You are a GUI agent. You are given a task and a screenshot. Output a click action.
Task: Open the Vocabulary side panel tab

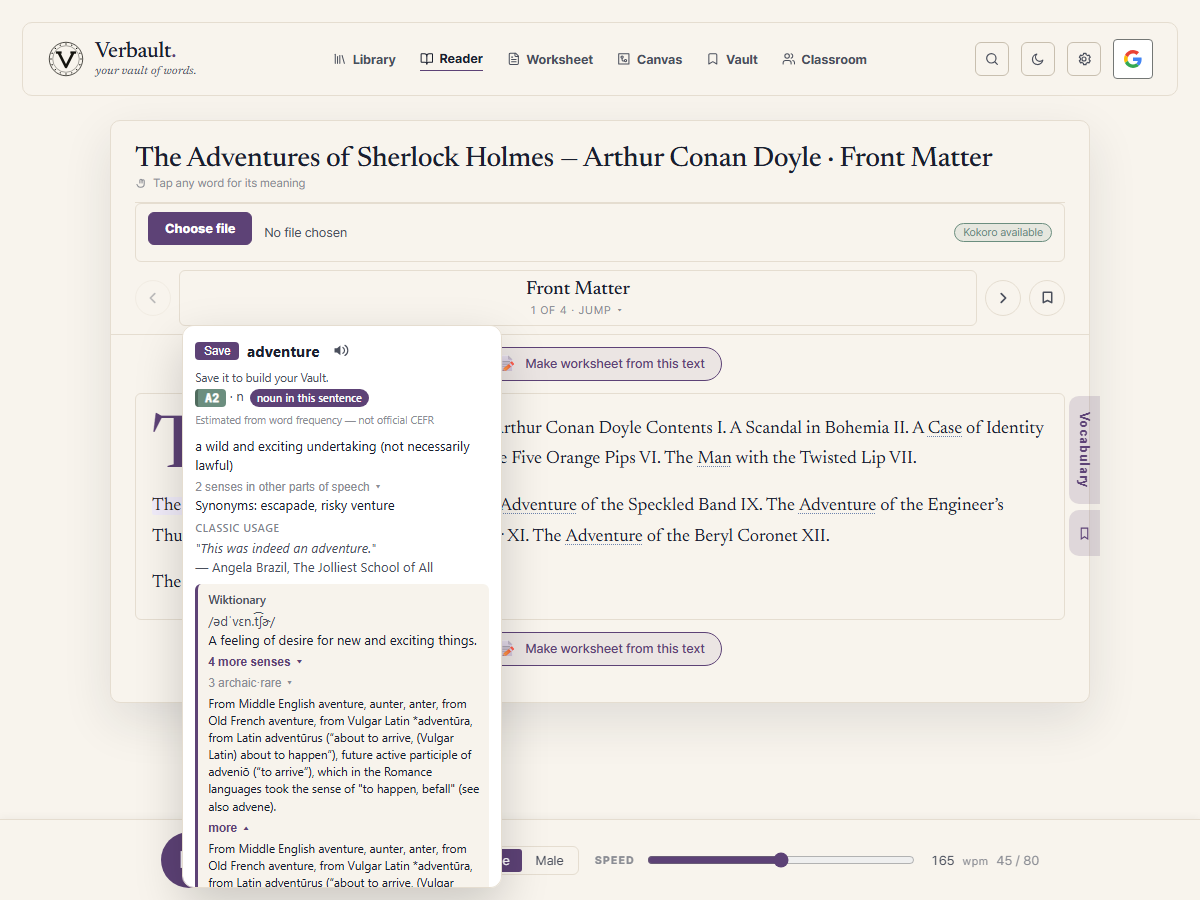(x=1084, y=450)
